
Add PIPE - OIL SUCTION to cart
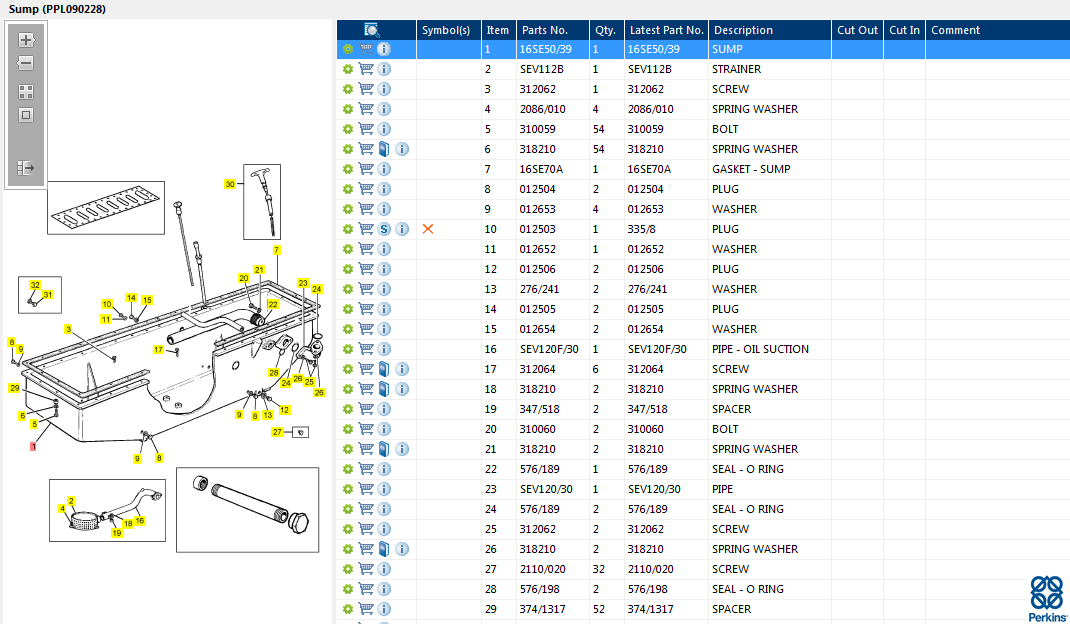[x=366, y=349]
